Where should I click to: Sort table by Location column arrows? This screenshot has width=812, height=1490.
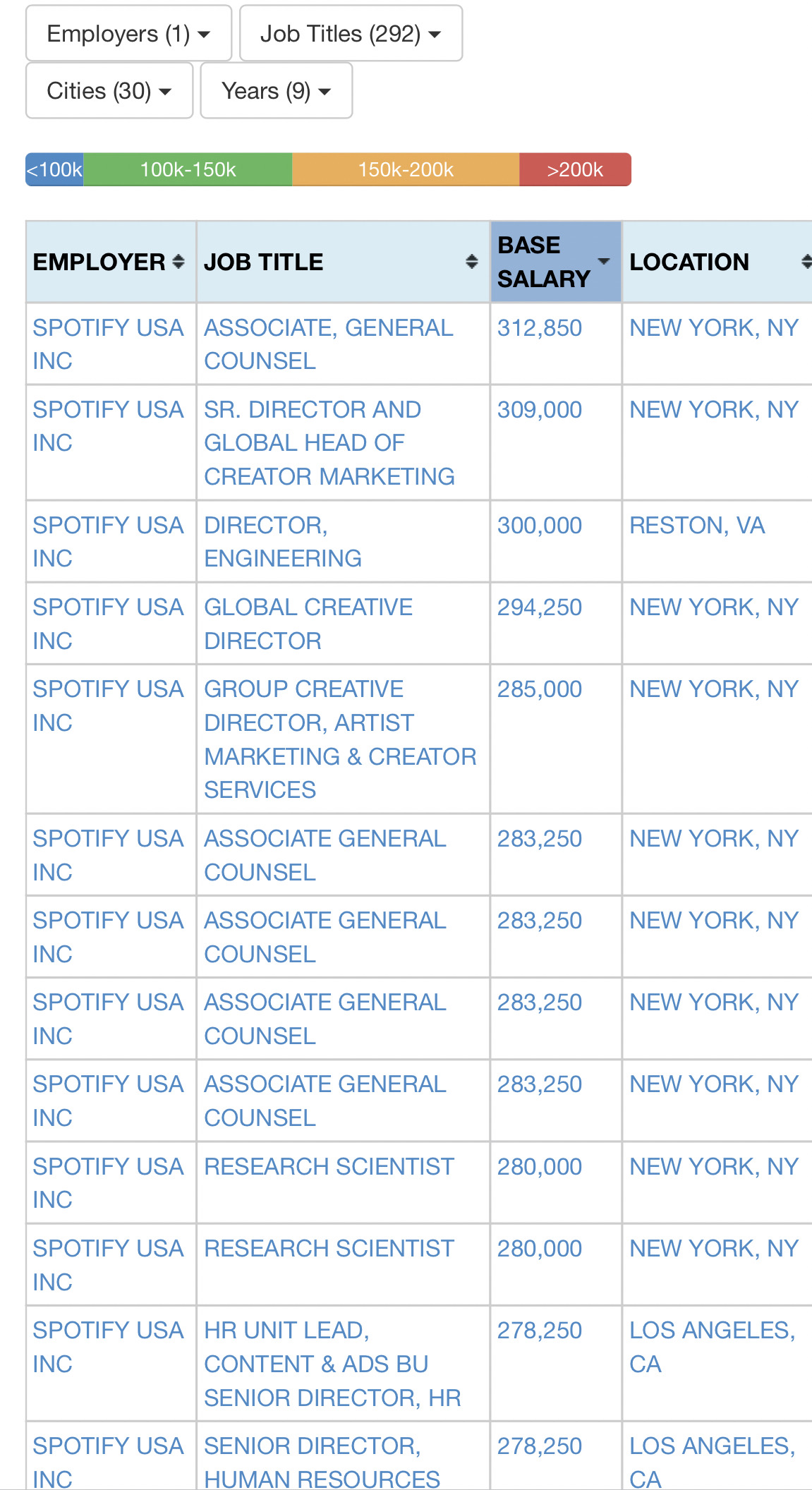click(x=806, y=262)
